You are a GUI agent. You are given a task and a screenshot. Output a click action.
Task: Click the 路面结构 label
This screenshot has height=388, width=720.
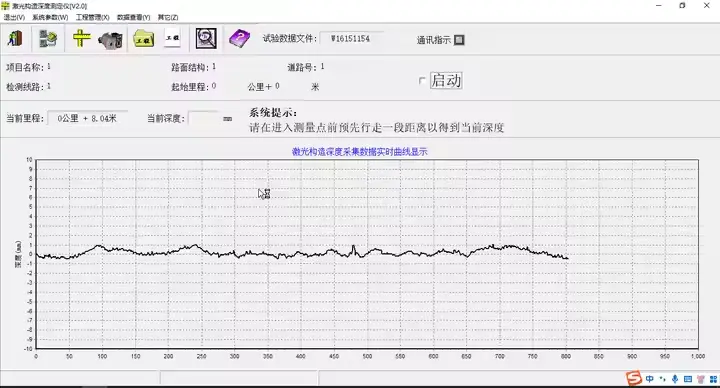[x=190, y=67]
